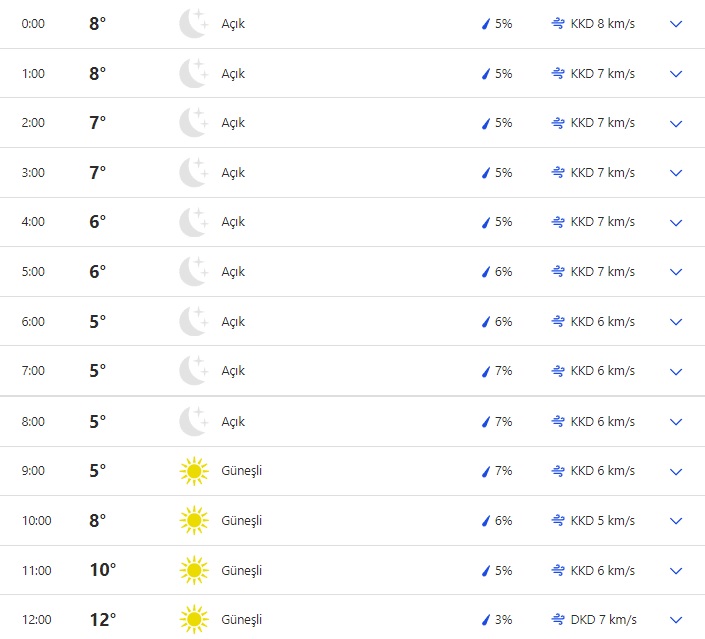Click the sun icon in the 11:00 row
The width and height of the screenshot is (705, 639).
[193, 570]
